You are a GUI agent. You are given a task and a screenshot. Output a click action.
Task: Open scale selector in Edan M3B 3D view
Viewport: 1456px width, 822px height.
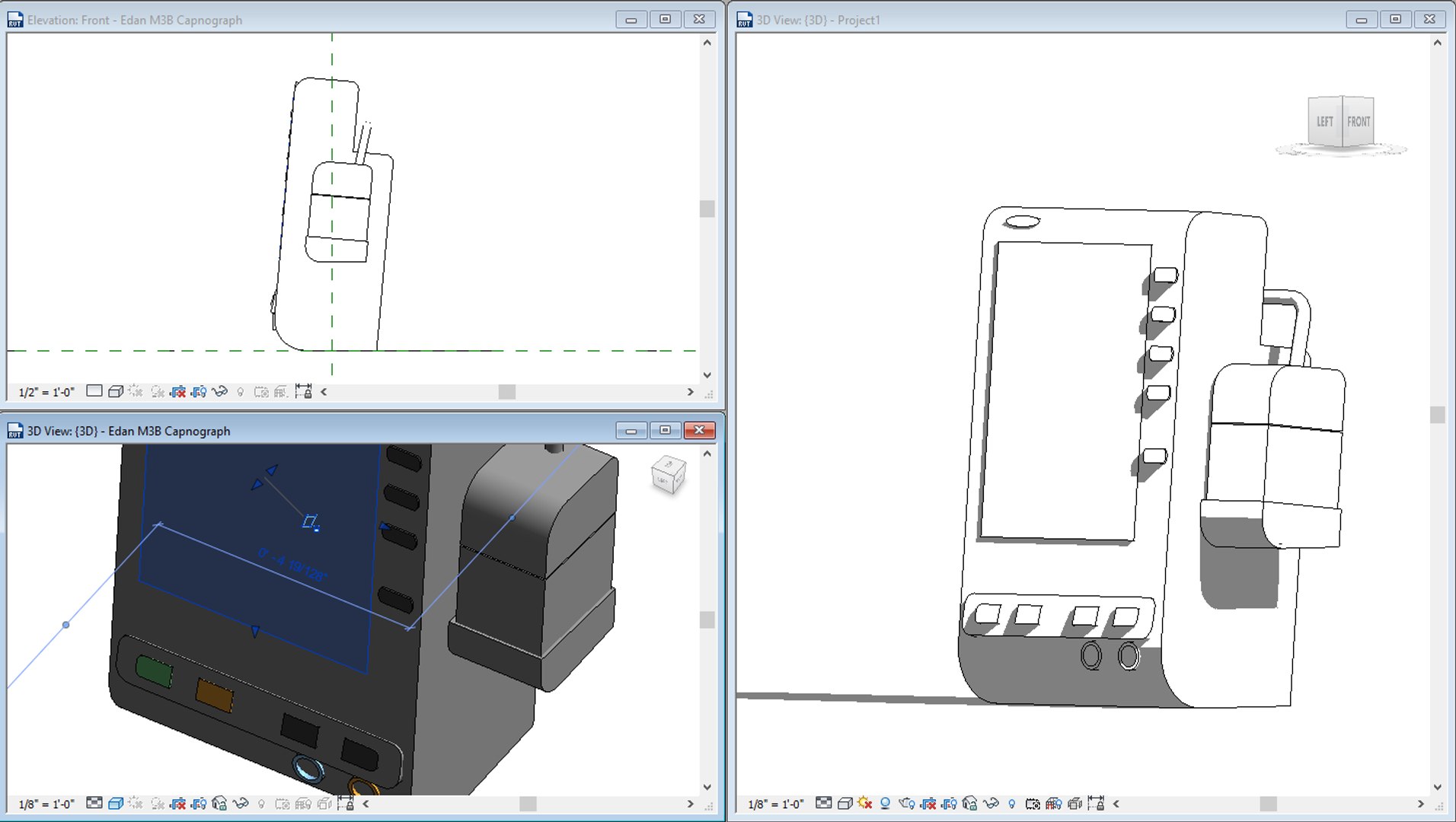[x=46, y=804]
